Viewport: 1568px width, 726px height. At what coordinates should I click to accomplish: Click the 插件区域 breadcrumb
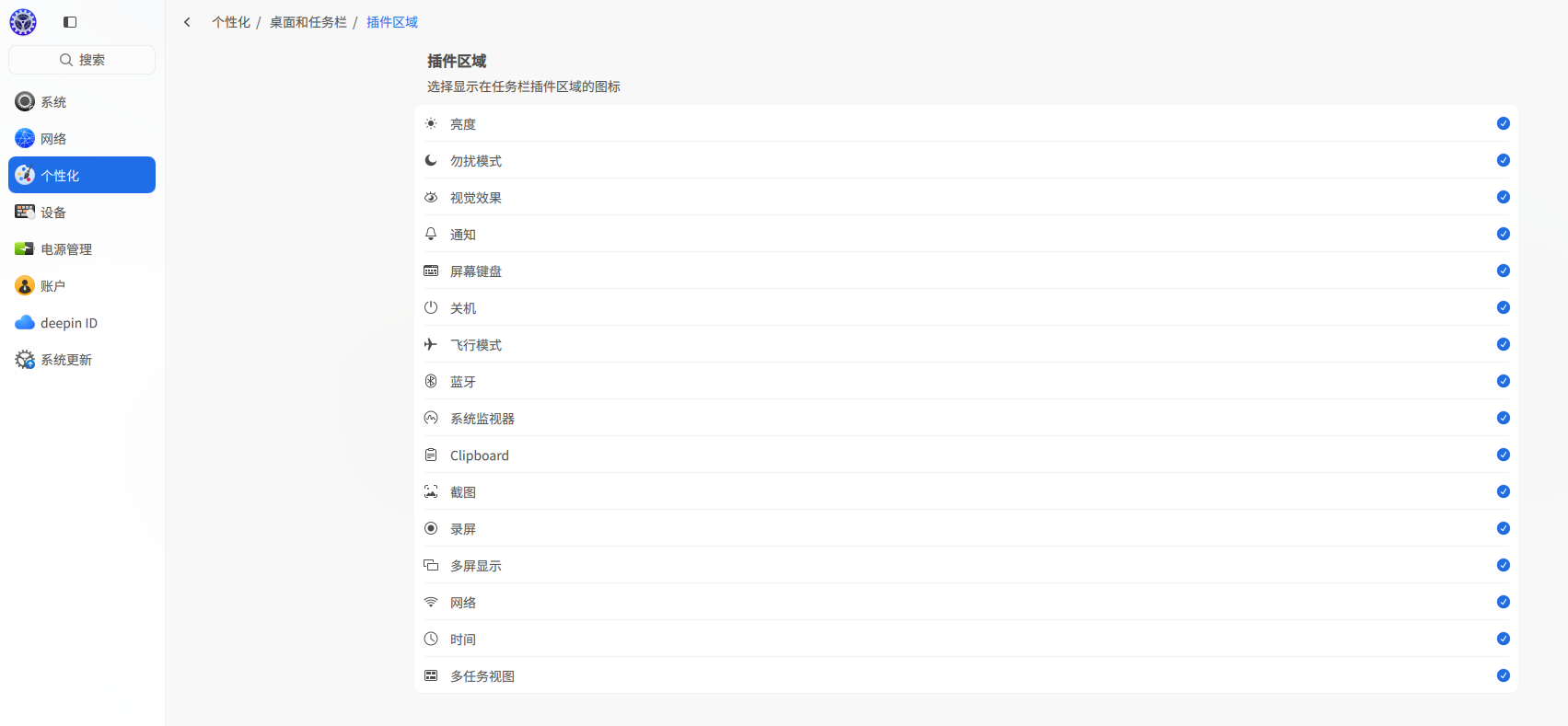[x=392, y=22]
